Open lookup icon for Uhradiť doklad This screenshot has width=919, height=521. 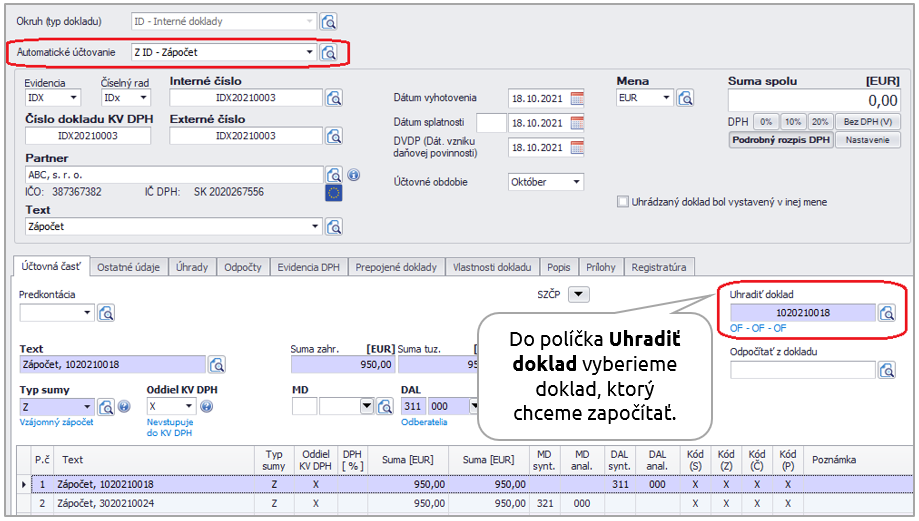886,313
